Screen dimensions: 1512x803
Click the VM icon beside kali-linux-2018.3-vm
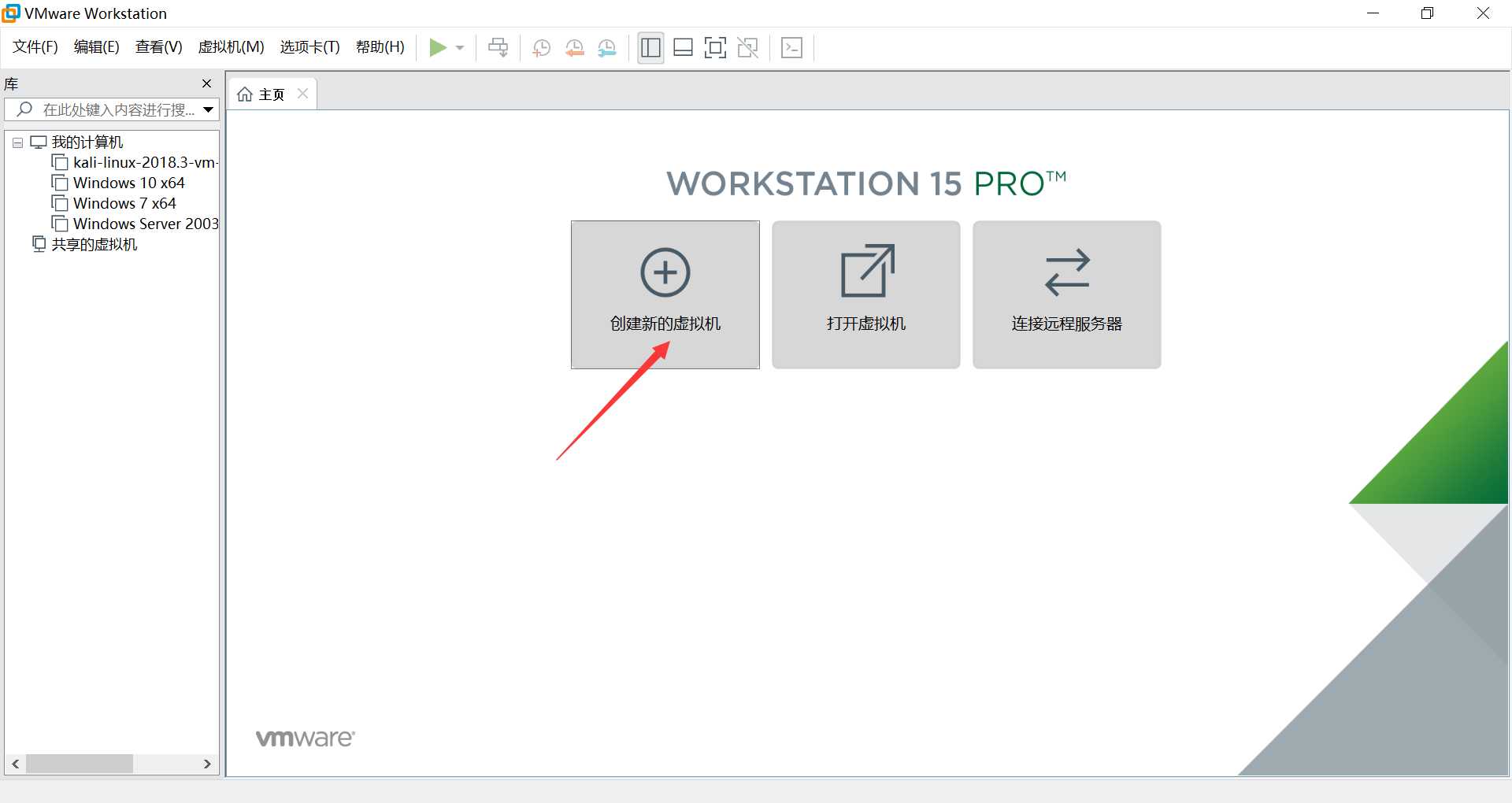click(x=60, y=162)
